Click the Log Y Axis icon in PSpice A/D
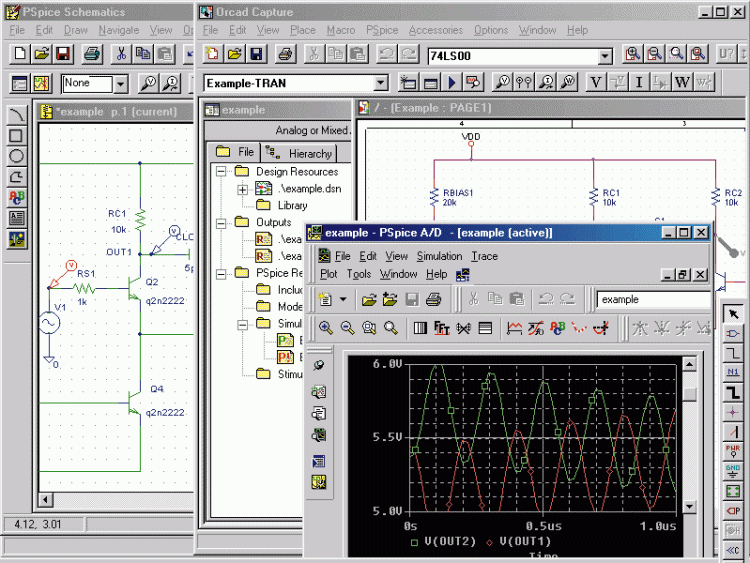The height and width of the screenshot is (563, 750). (x=485, y=328)
